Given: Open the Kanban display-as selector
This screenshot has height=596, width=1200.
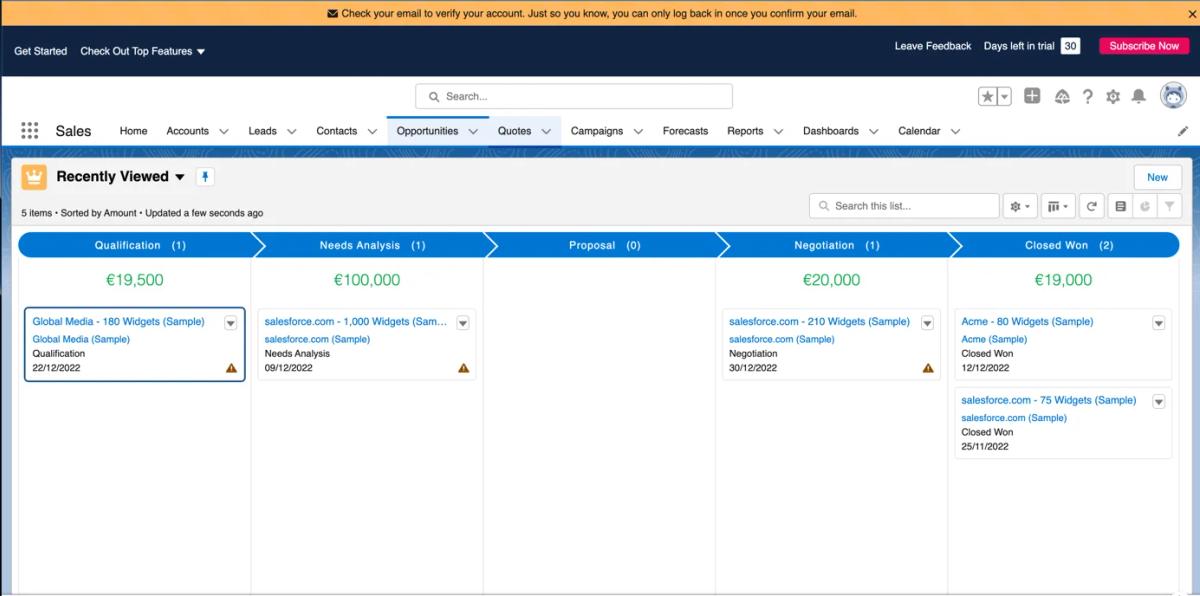Looking at the screenshot, I should pos(1058,206).
